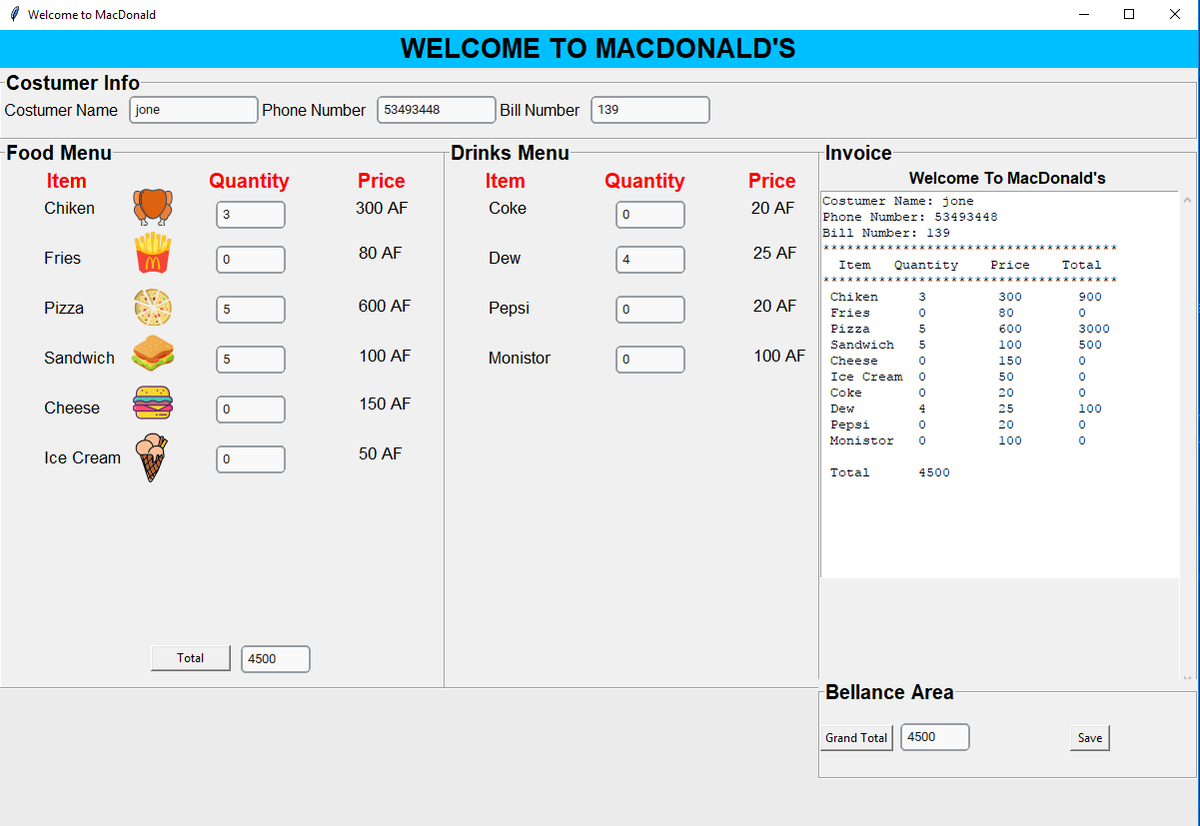Click the "Dew" label in Drinks Menu
1200x826 pixels.
click(x=505, y=258)
